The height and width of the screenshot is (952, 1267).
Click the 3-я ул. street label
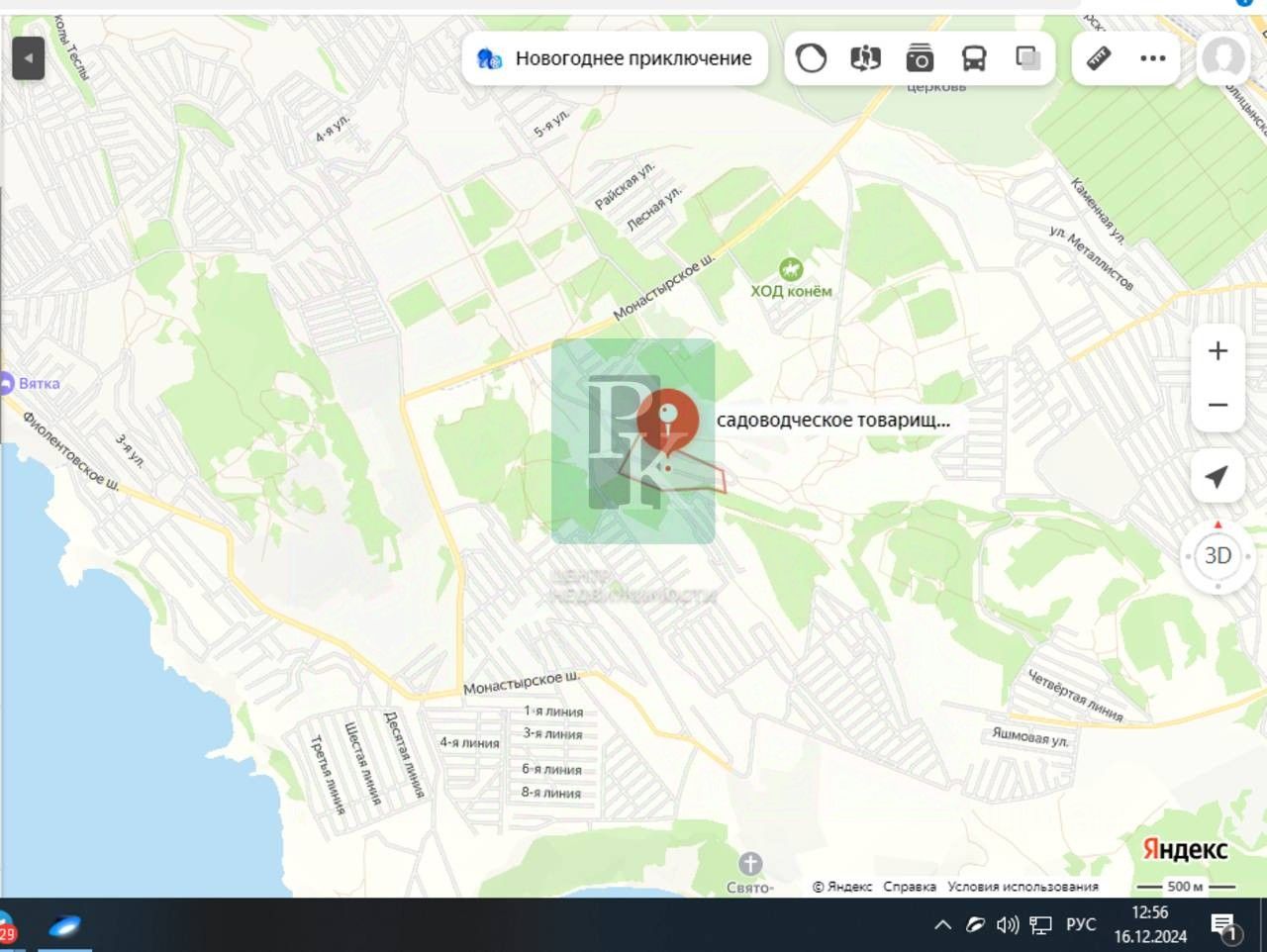pos(130,450)
